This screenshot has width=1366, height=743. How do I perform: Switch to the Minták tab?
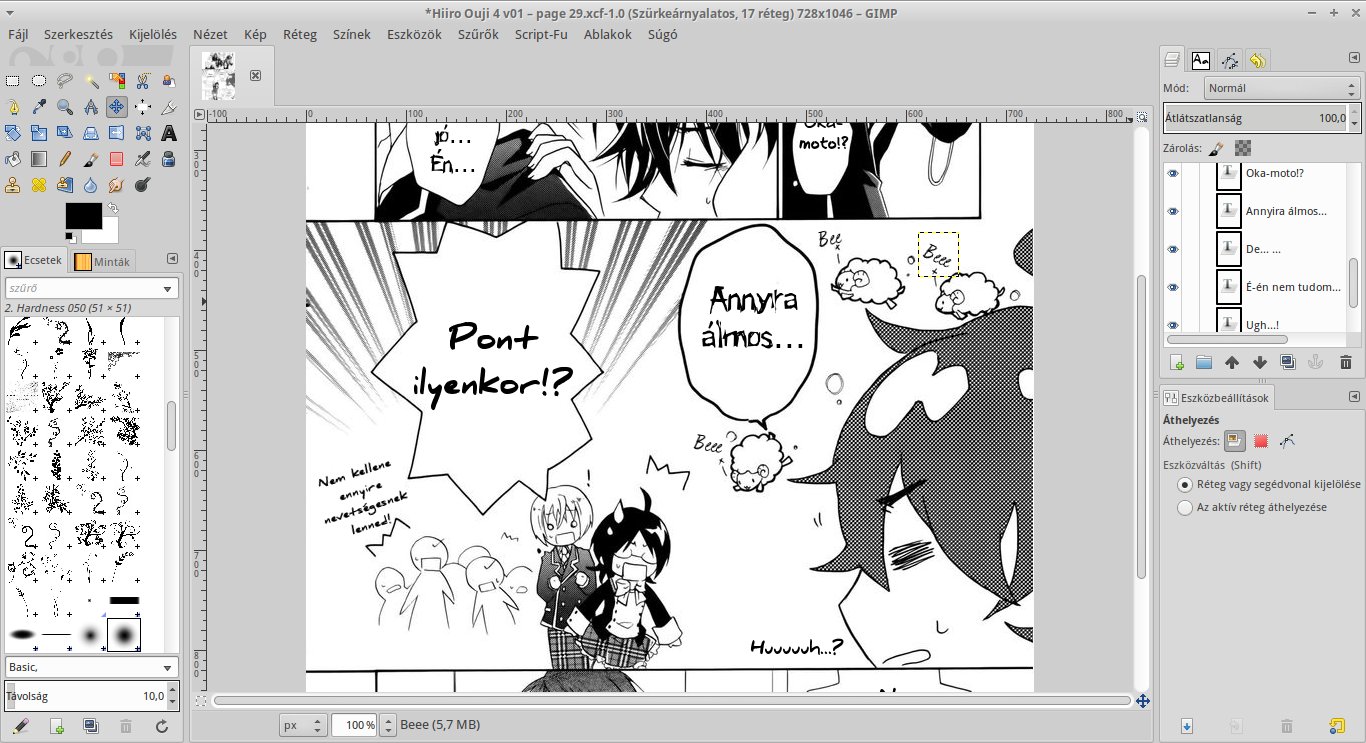(104, 261)
